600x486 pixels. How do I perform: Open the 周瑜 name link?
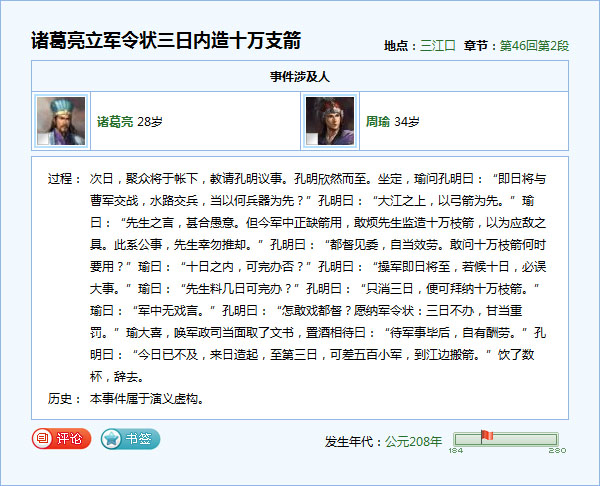coord(378,122)
